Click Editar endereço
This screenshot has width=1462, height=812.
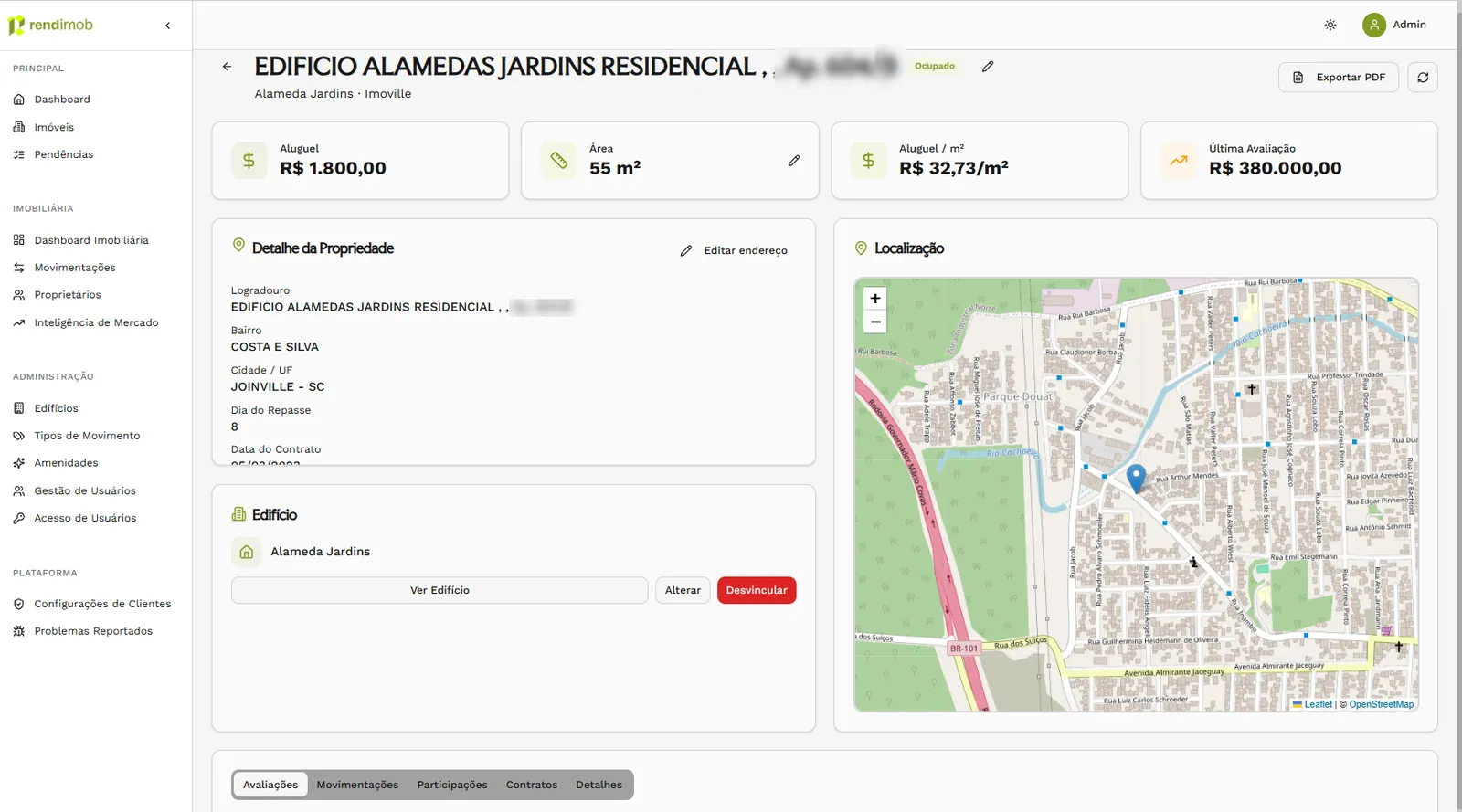[x=735, y=250]
